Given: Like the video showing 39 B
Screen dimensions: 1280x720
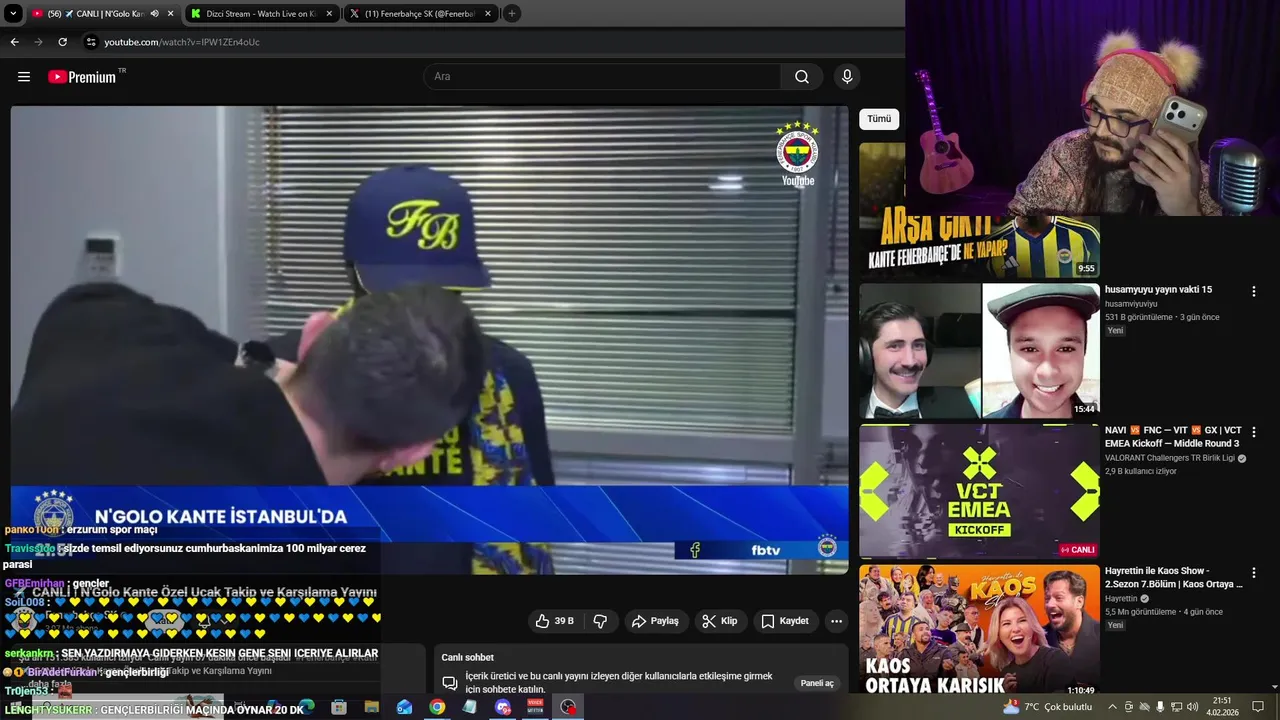Looking at the screenshot, I should point(554,621).
